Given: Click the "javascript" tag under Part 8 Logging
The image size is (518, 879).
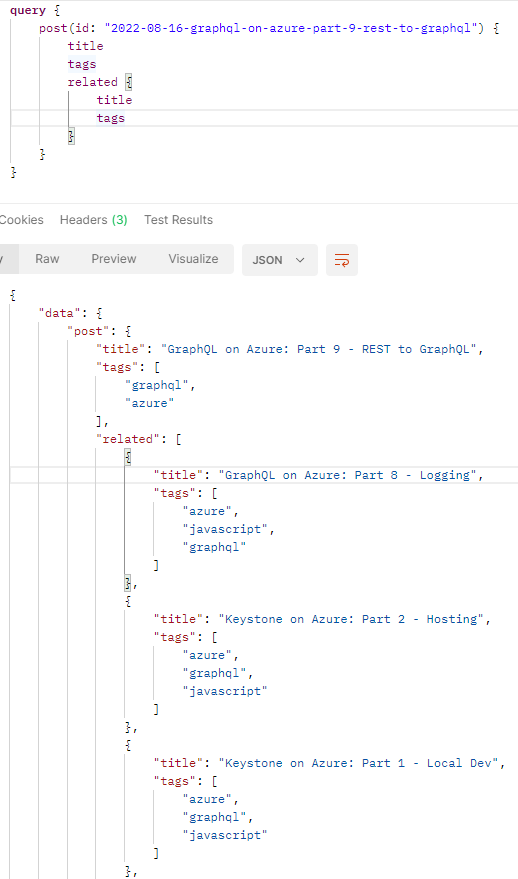Looking at the screenshot, I should pyautogui.click(x=225, y=529).
